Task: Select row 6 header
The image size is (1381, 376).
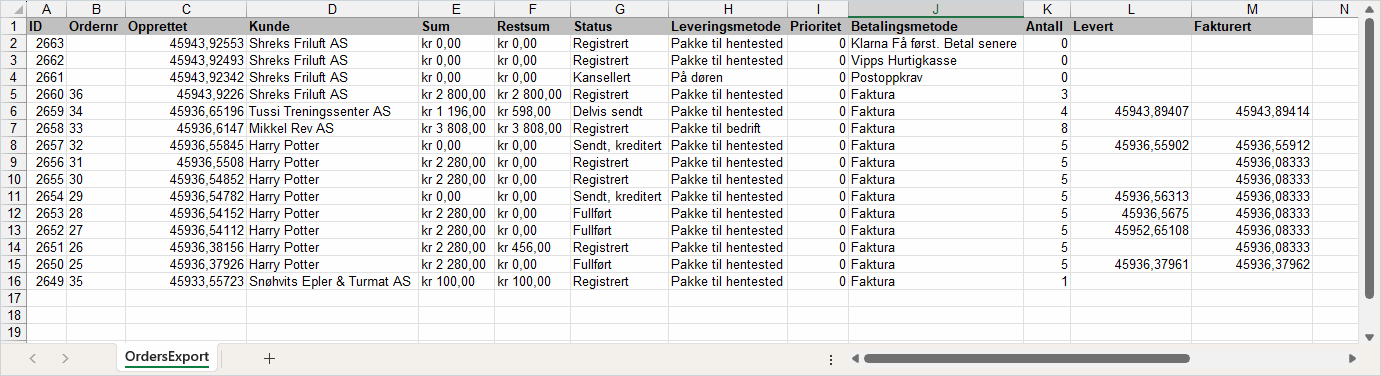Action: point(13,111)
